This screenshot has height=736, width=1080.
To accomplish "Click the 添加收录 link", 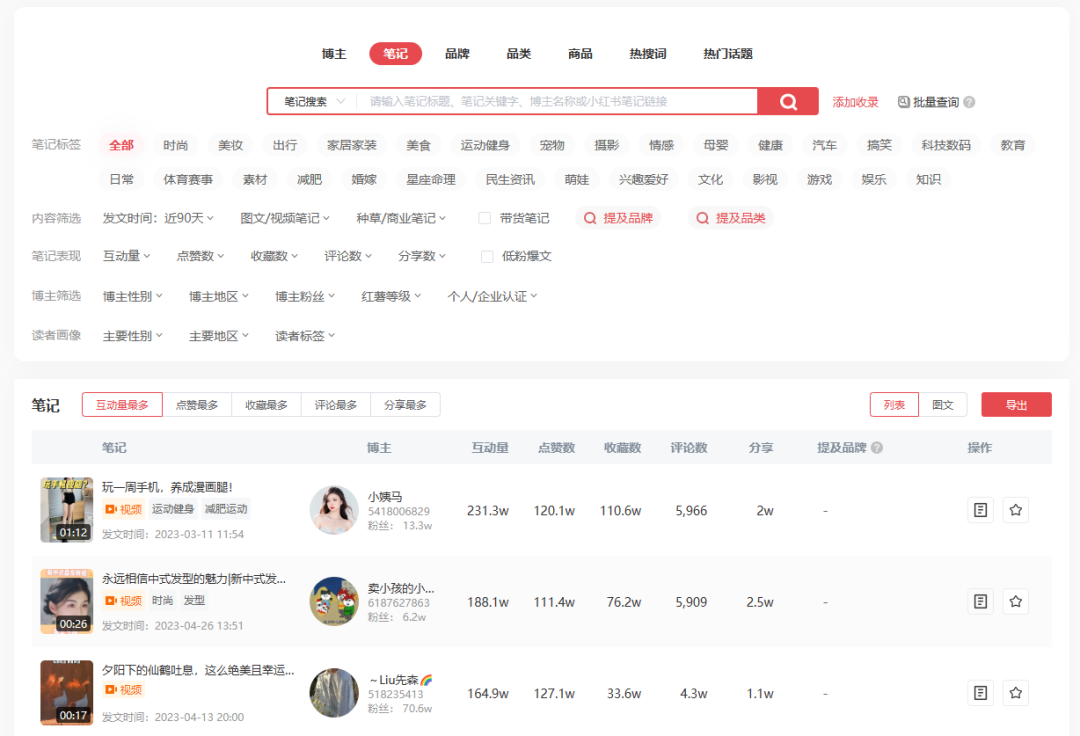I will [x=855, y=101].
